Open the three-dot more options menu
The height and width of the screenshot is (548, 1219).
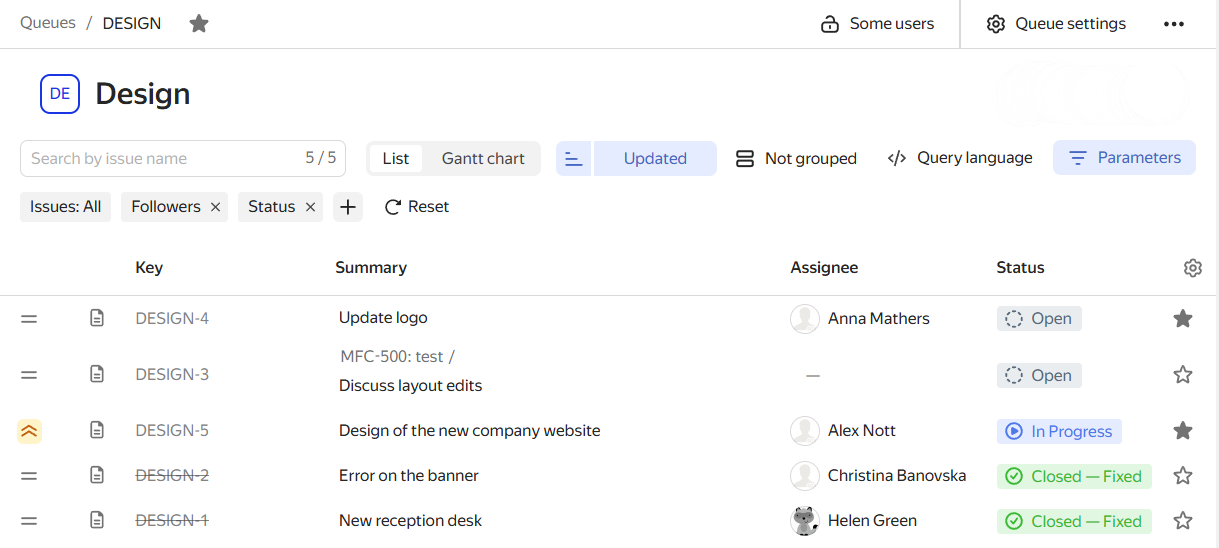click(1173, 24)
